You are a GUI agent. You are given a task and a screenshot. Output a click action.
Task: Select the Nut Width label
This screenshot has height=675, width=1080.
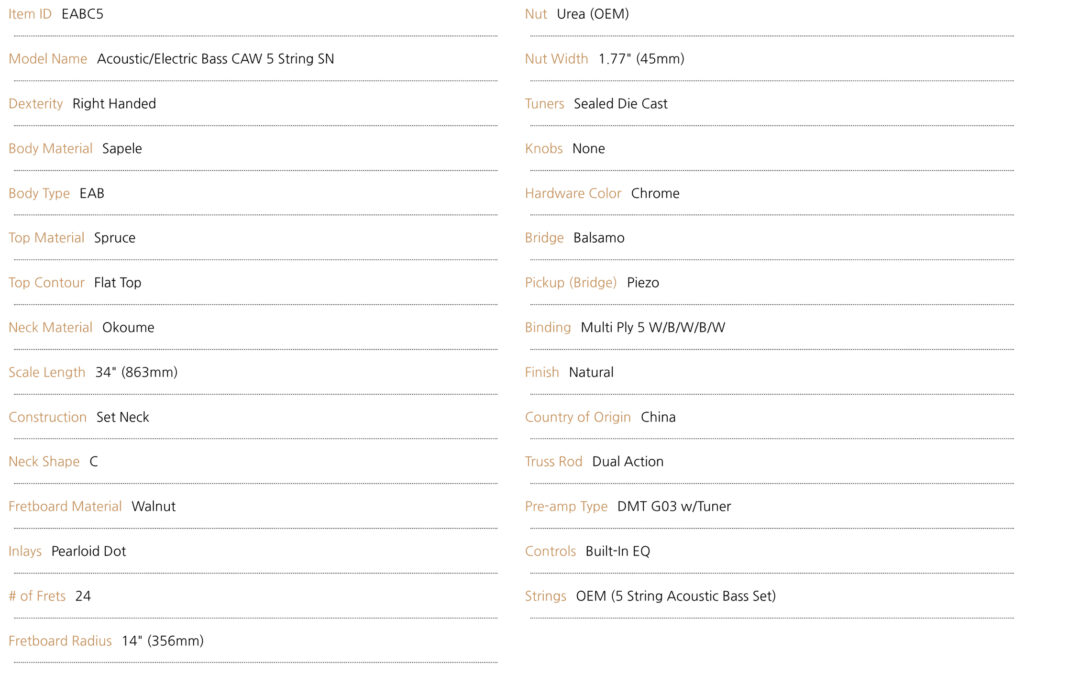[x=557, y=59]
